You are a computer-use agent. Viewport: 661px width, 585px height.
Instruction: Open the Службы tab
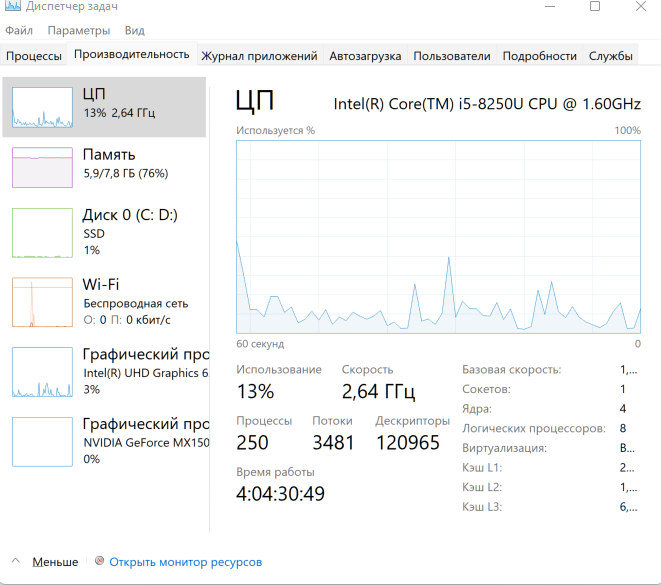(610, 56)
